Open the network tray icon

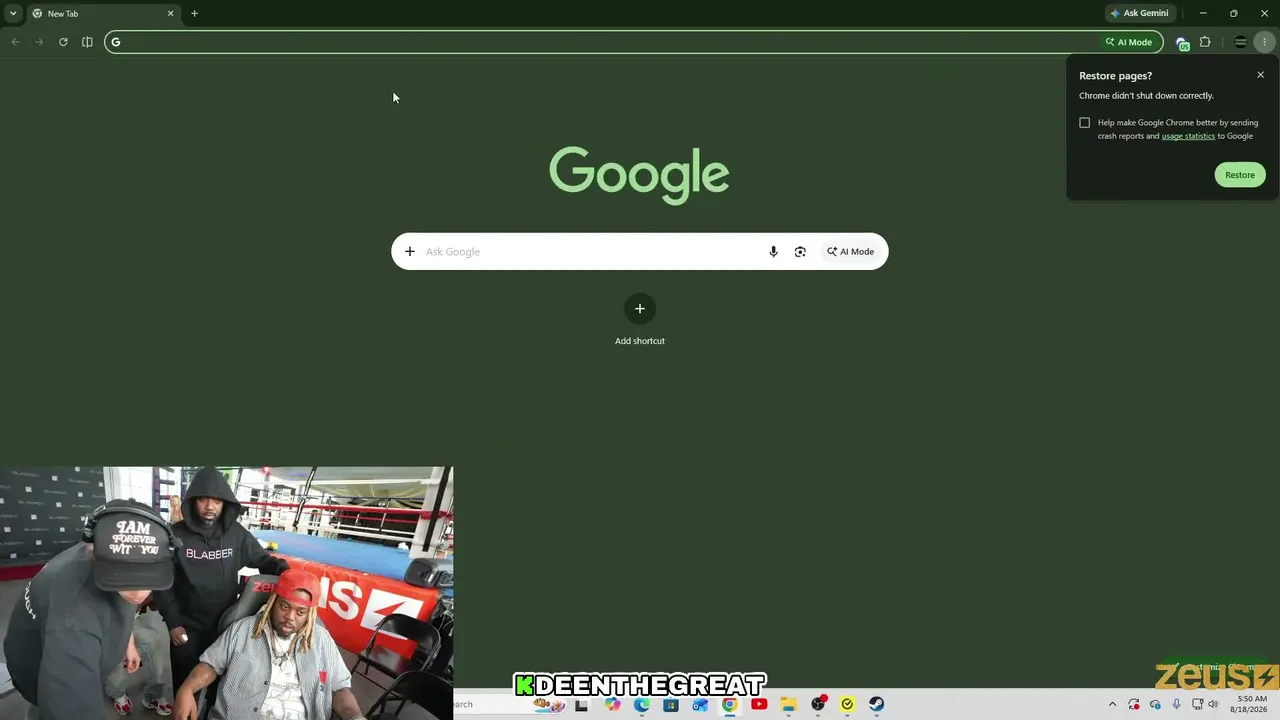[x=1197, y=704]
